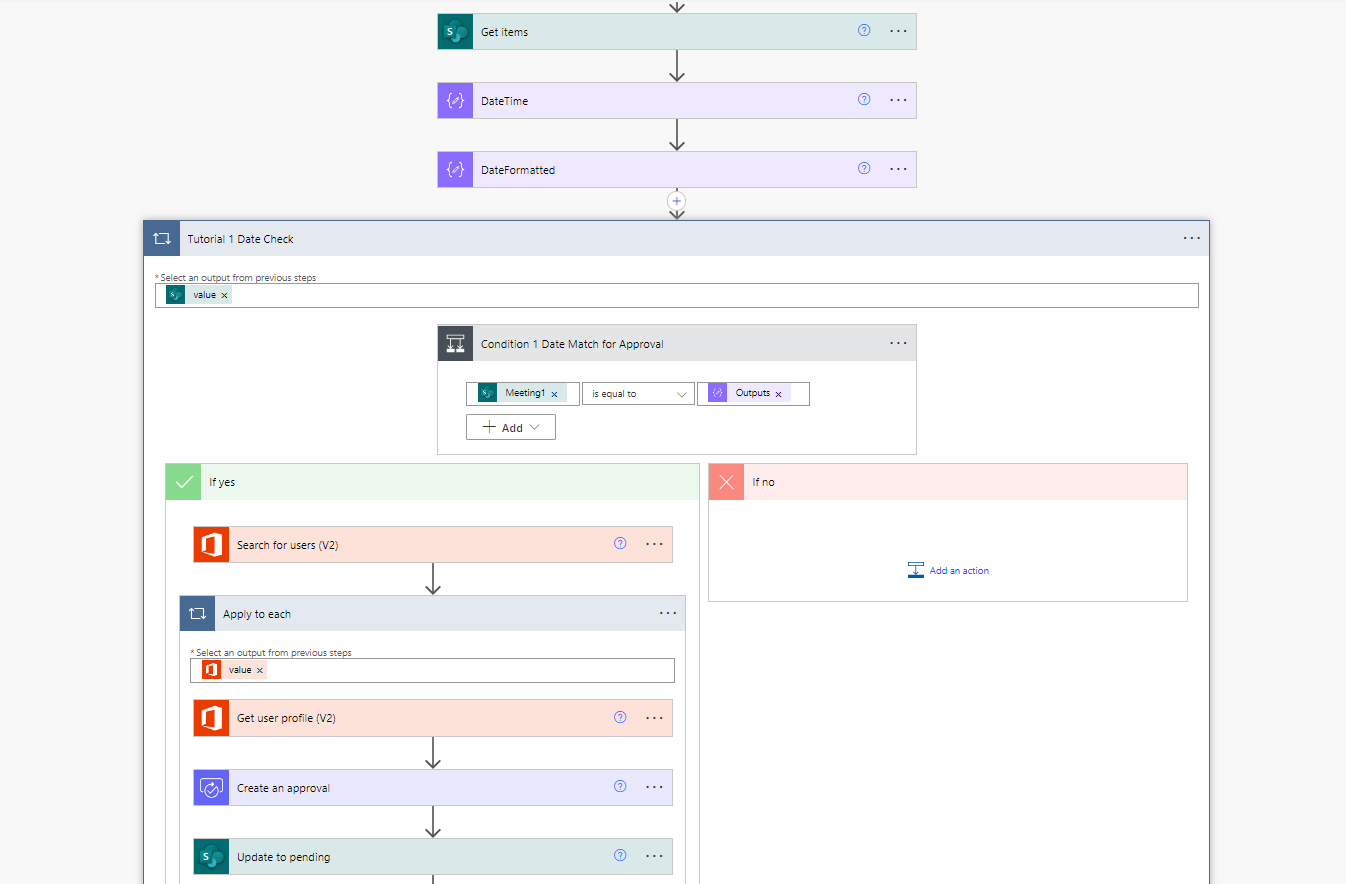
Task: Click the loop icon on Apply to each
Action: coord(197,614)
